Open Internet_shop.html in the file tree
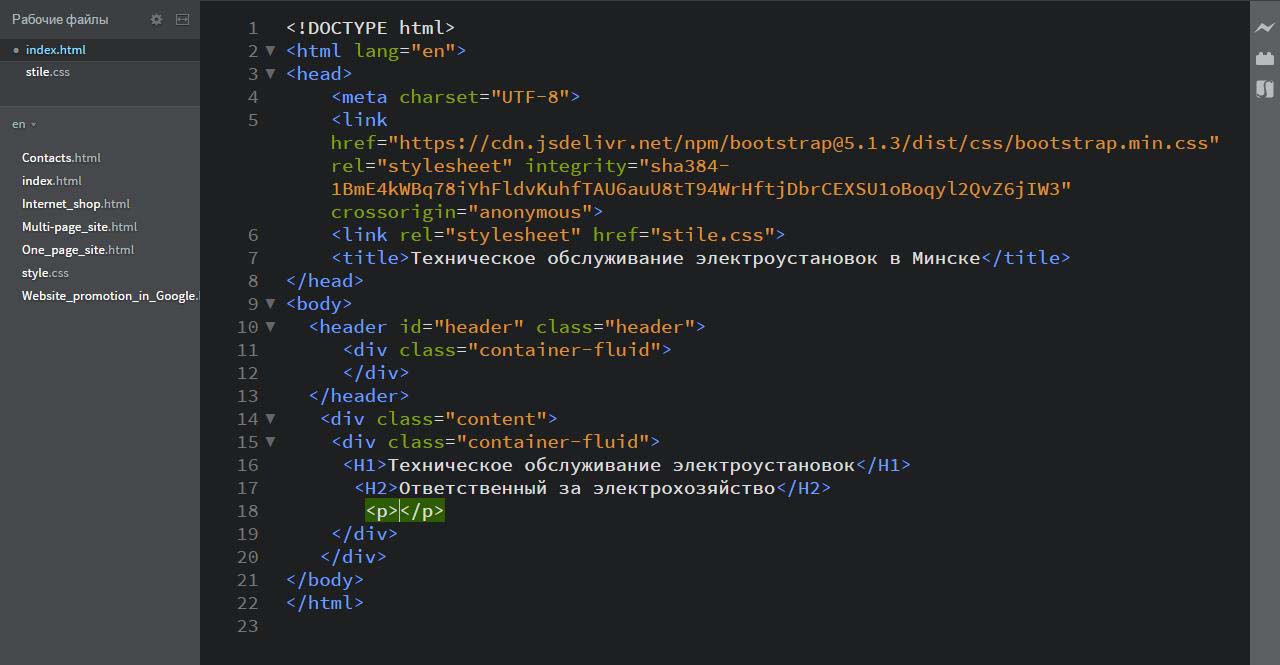Screen dimensions: 1280x665 click(76, 204)
